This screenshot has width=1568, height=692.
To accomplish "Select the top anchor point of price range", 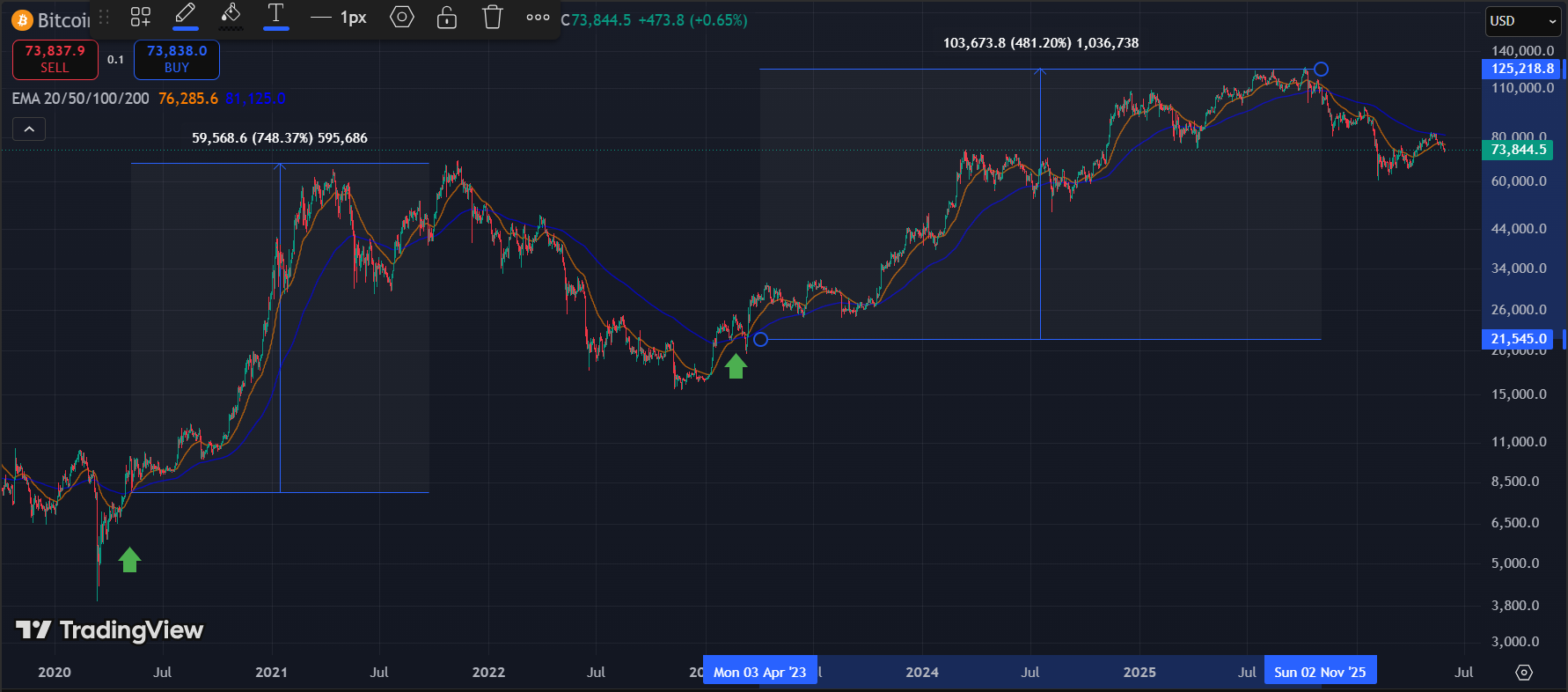I will (x=1321, y=70).
